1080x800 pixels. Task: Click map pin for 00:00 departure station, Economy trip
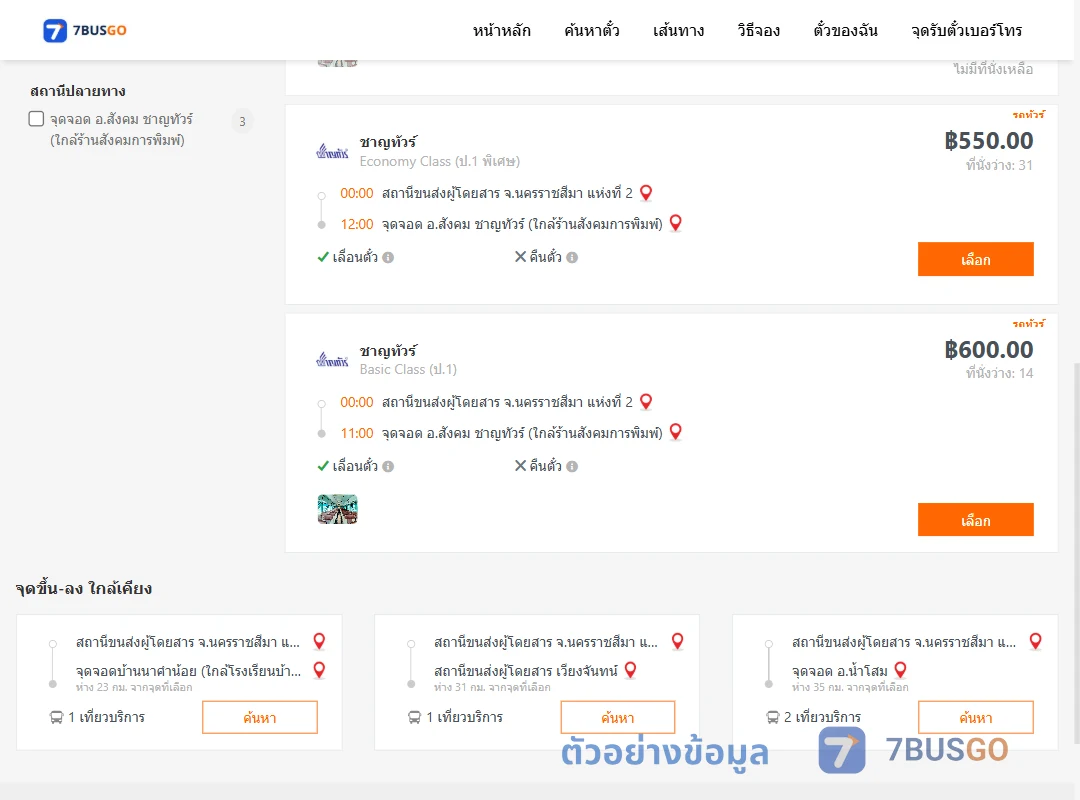[x=646, y=193]
